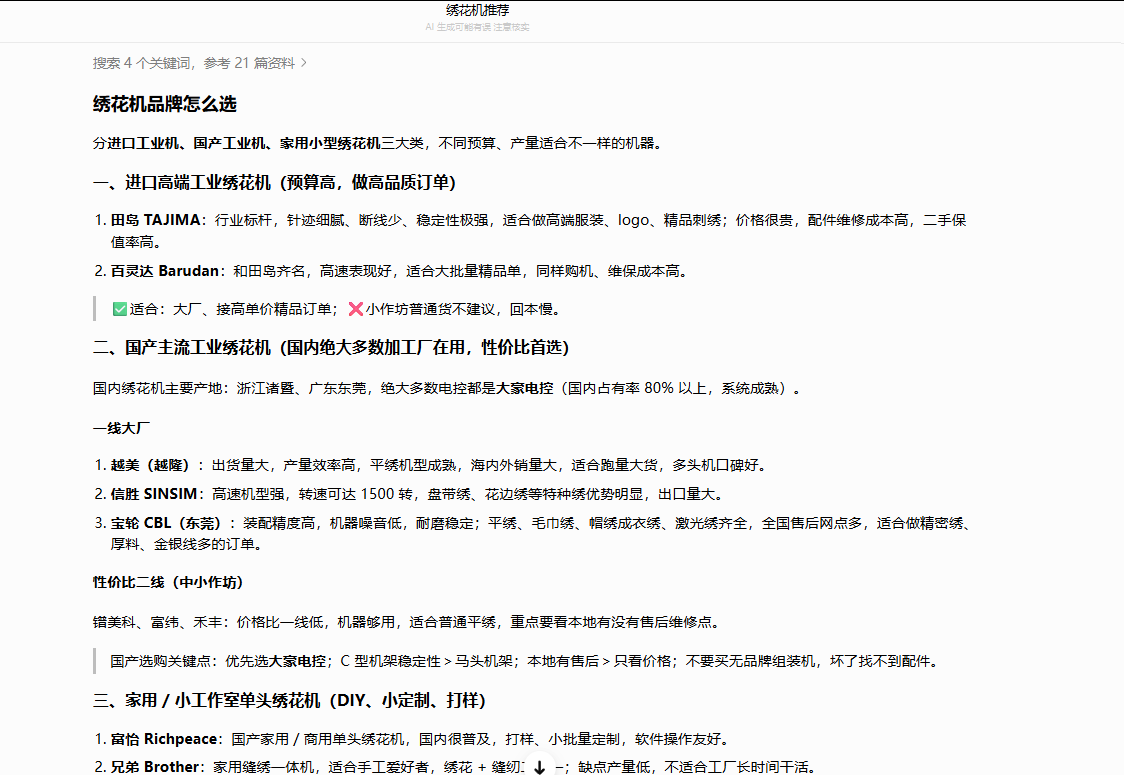Expand the searched keywords and 21 references chevron
The width and height of the screenshot is (1124, 775).
coord(303,63)
